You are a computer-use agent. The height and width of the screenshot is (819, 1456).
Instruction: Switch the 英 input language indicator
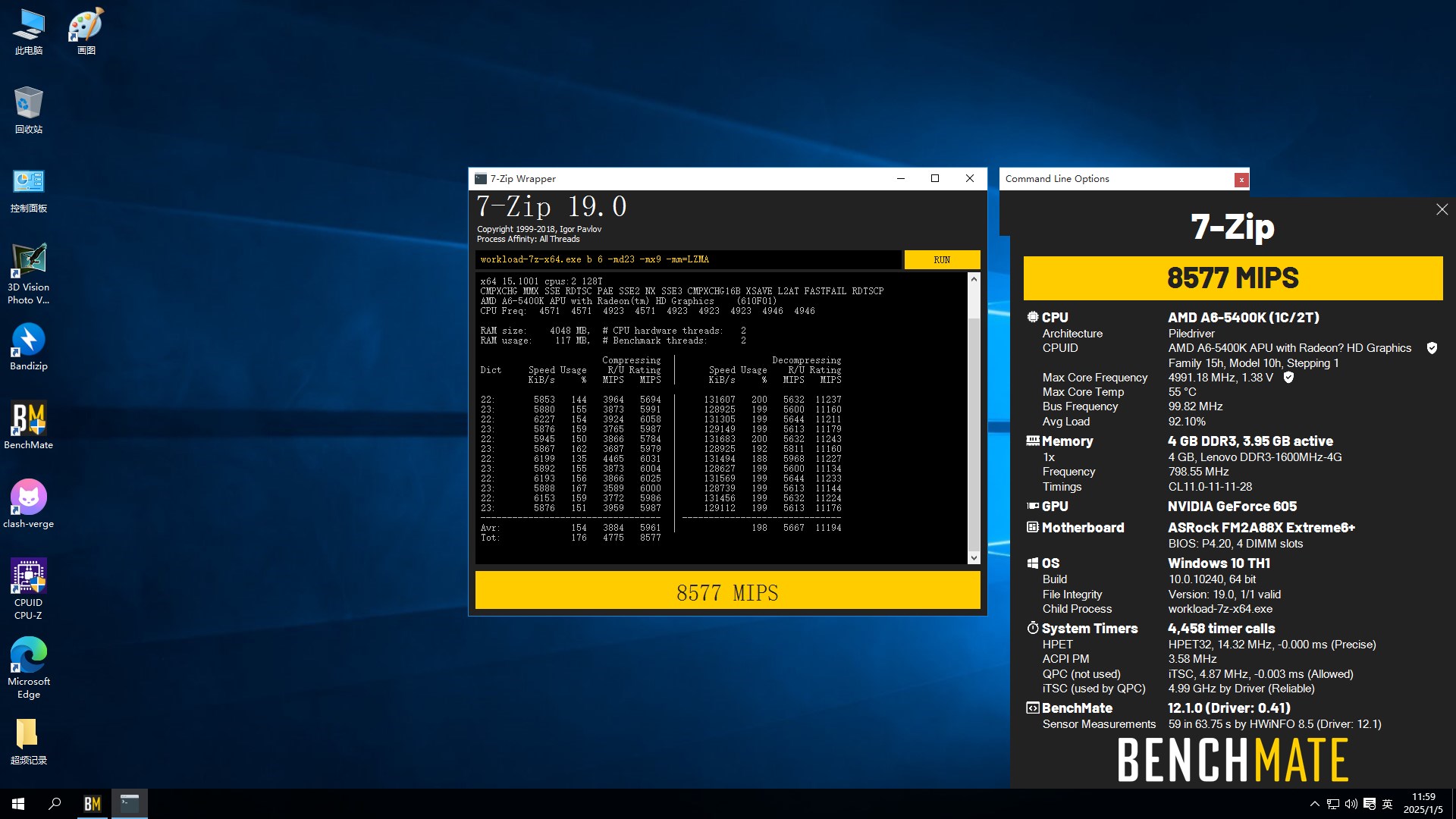pos(1388,804)
